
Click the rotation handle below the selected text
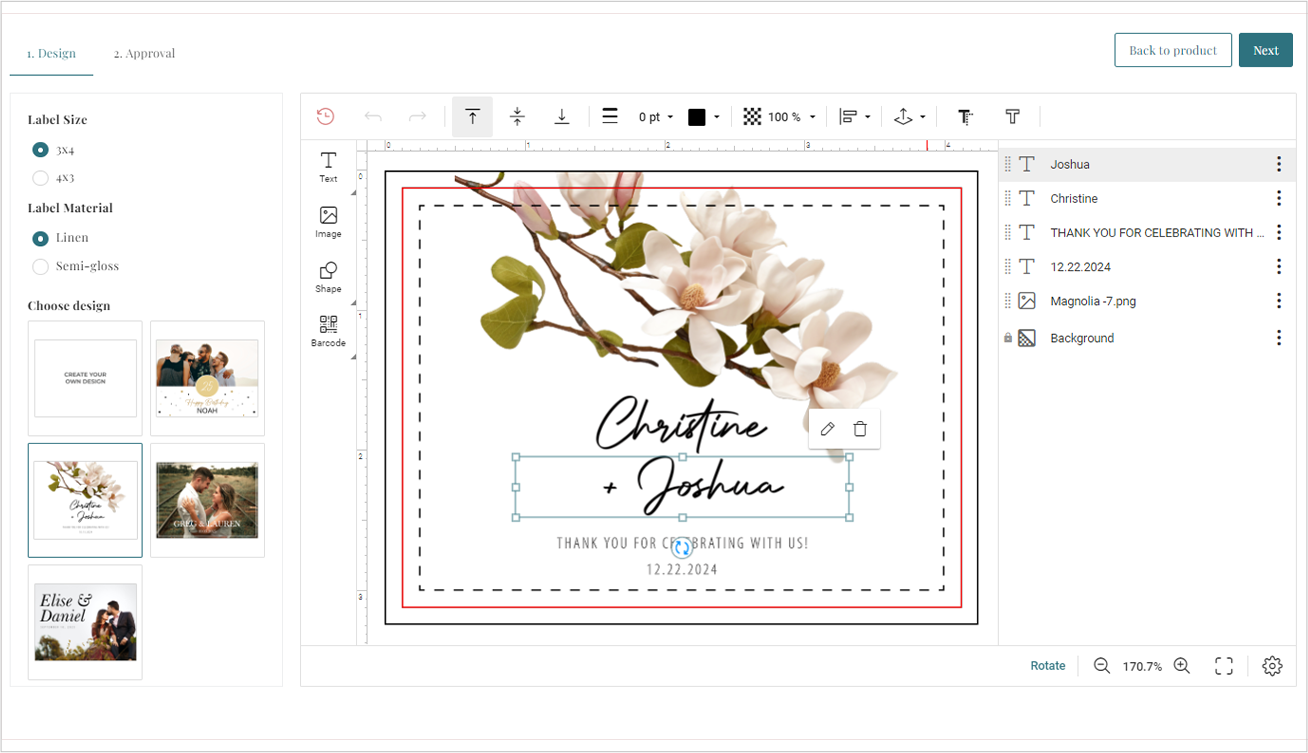682,548
